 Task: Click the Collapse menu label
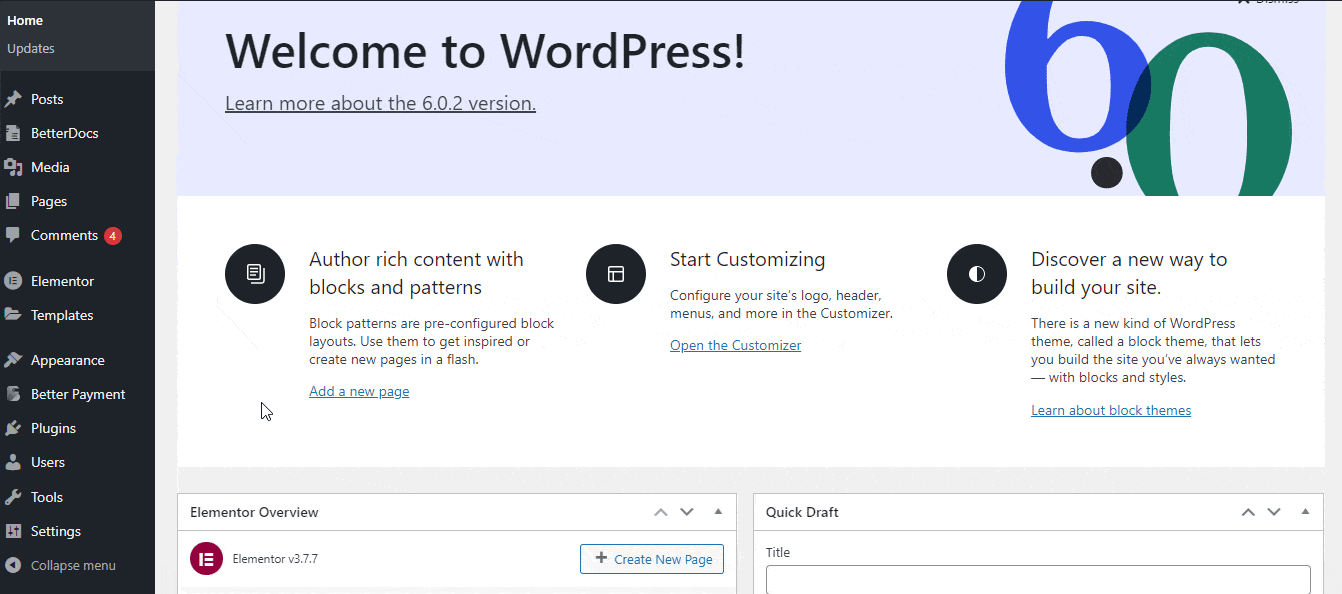click(73, 565)
